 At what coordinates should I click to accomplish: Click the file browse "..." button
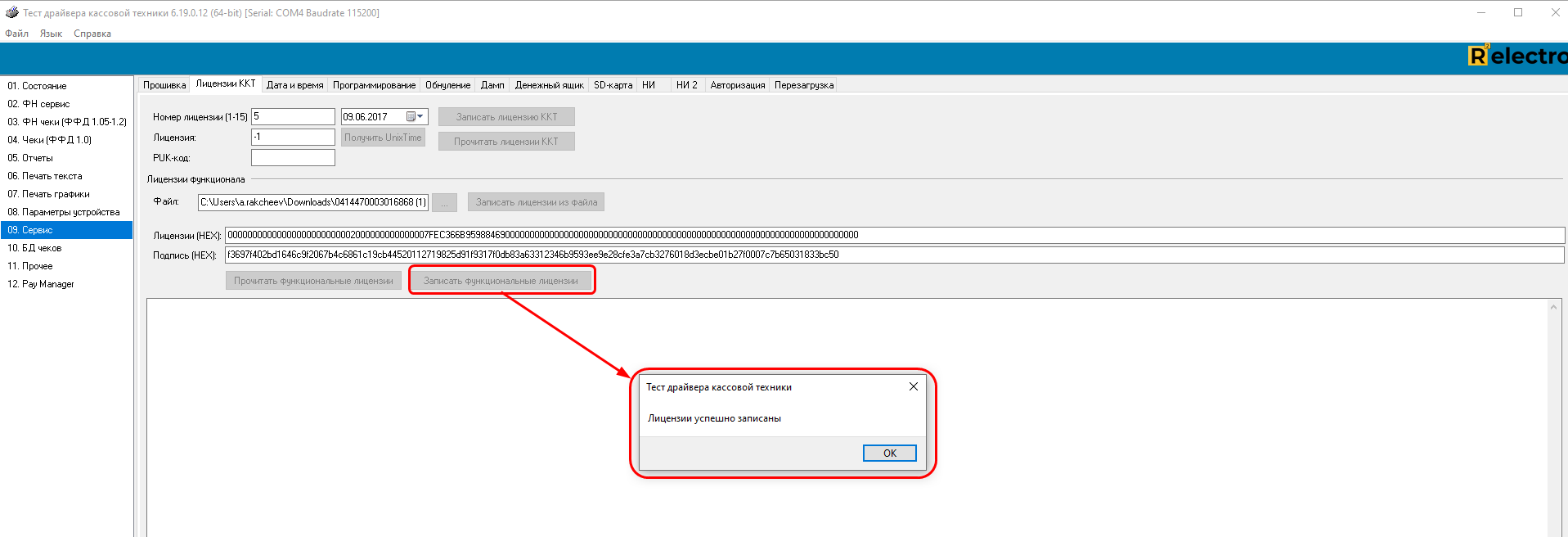(444, 202)
